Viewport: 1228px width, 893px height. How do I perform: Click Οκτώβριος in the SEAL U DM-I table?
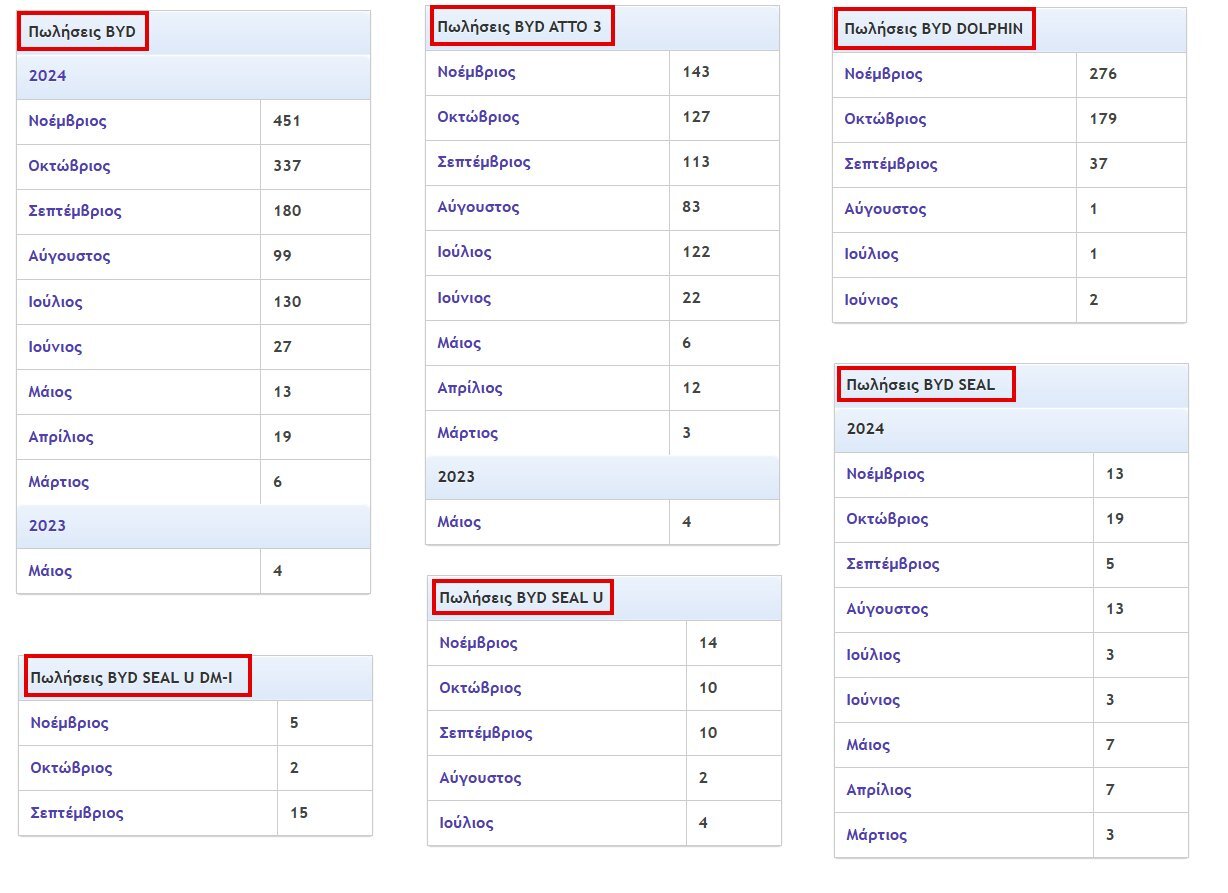coord(71,768)
